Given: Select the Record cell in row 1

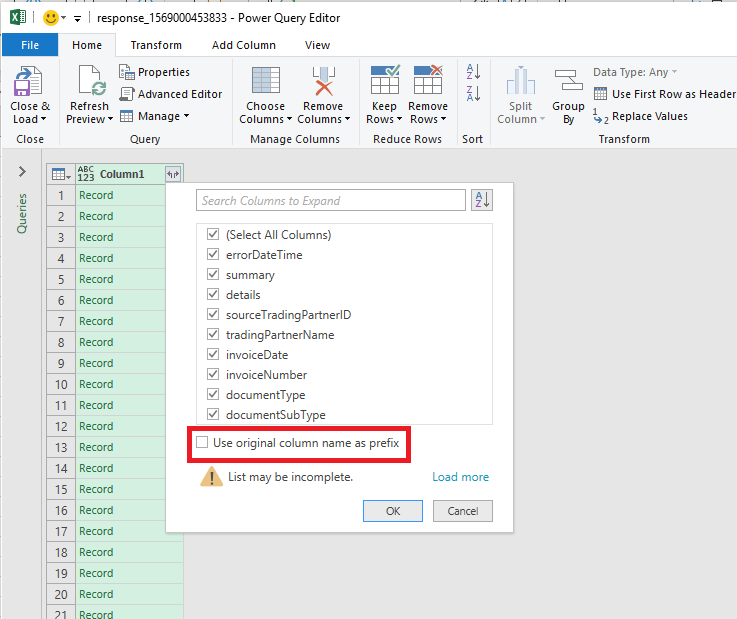Looking at the screenshot, I should (121, 195).
